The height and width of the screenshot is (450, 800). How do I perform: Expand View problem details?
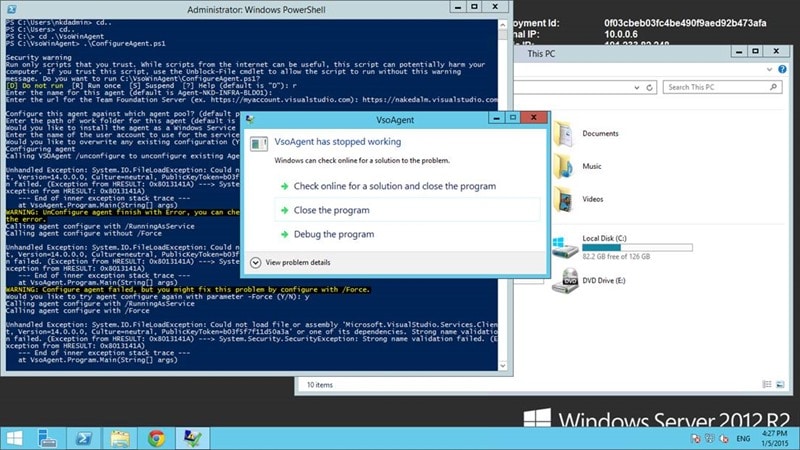click(x=290, y=262)
